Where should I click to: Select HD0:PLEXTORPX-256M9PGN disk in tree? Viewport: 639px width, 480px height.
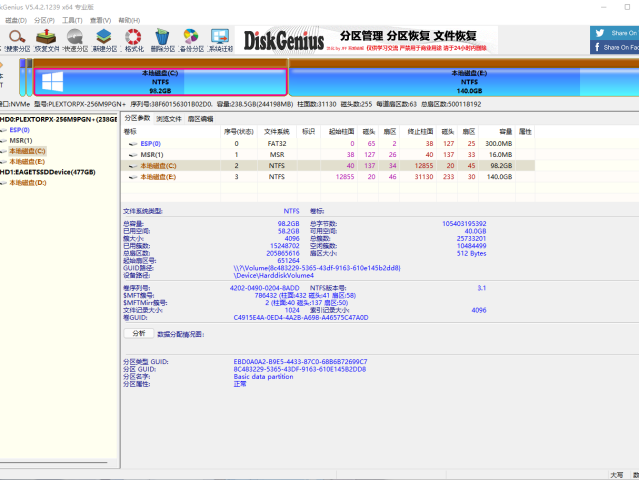pos(59,119)
